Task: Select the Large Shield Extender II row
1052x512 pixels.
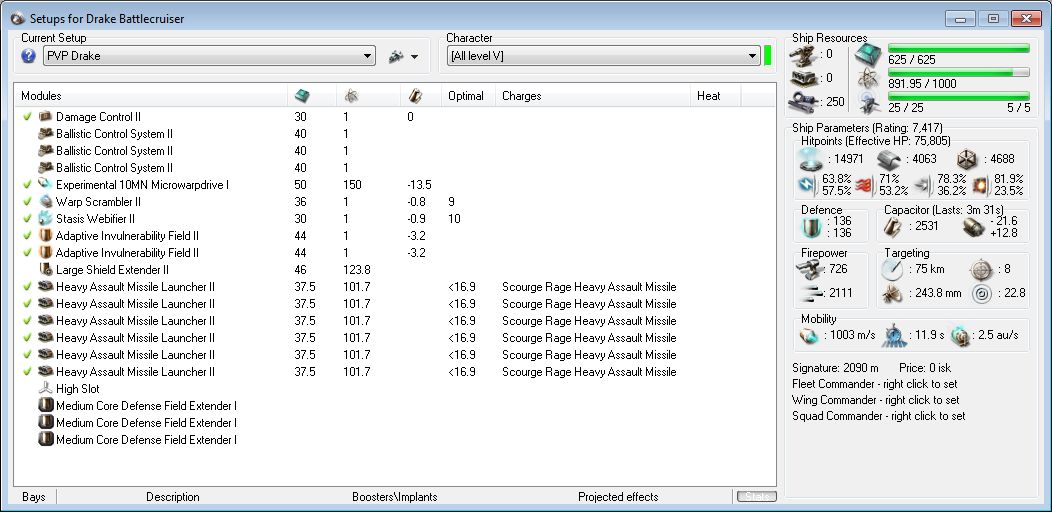Action: (x=394, y=270)
